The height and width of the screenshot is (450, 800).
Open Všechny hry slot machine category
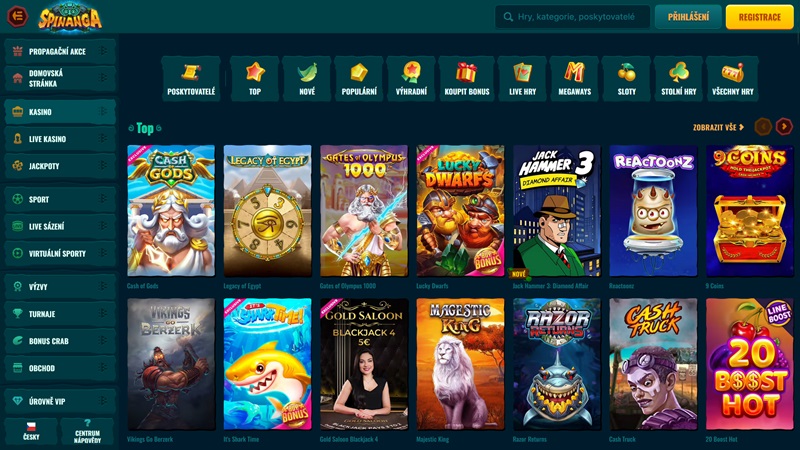[x=733, y=72]
